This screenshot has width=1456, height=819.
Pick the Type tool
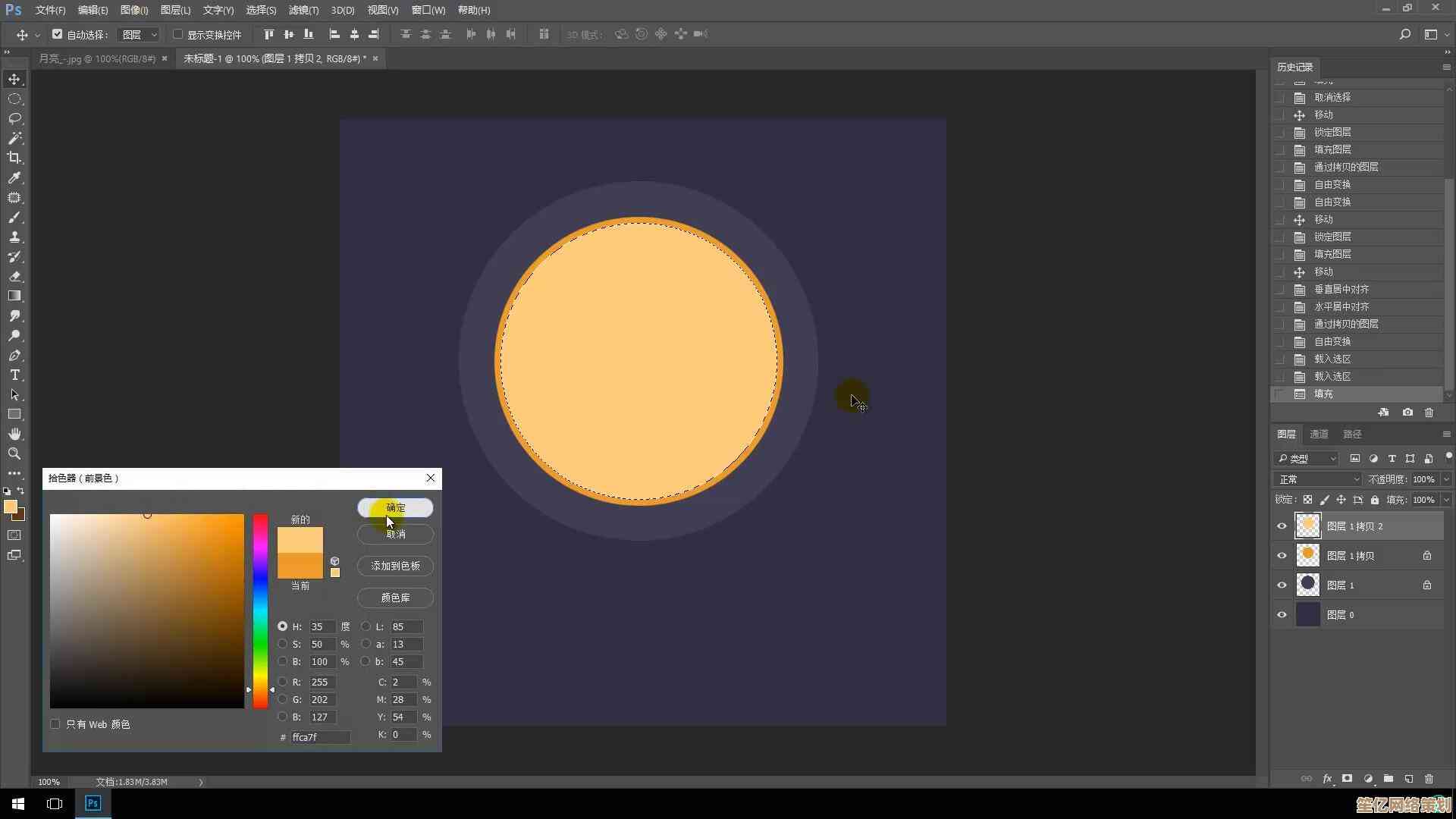click(x=14, y=375)
